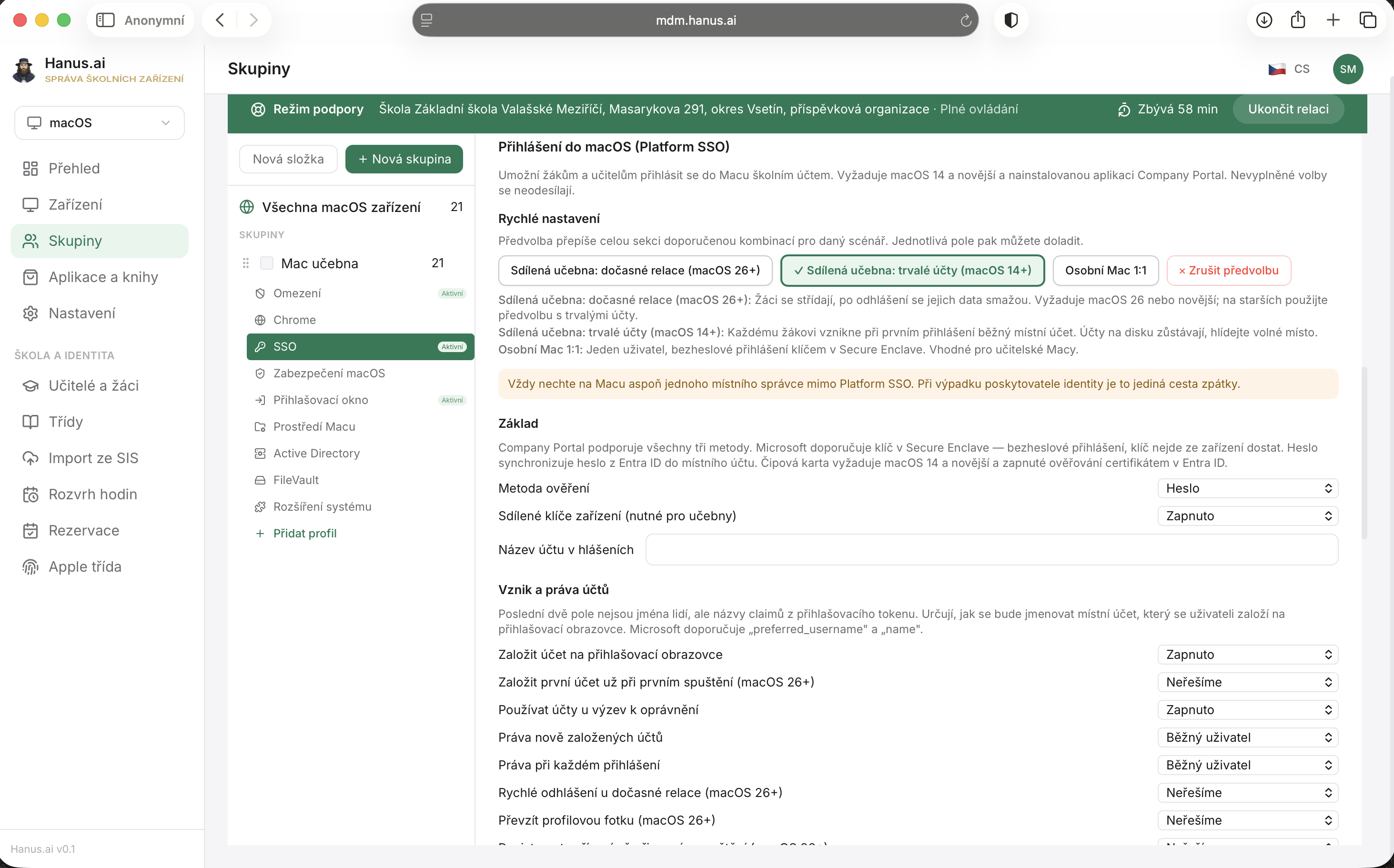Show Safari downloads
This screenshot has width=1394, height=868.
click(1263, 20)
